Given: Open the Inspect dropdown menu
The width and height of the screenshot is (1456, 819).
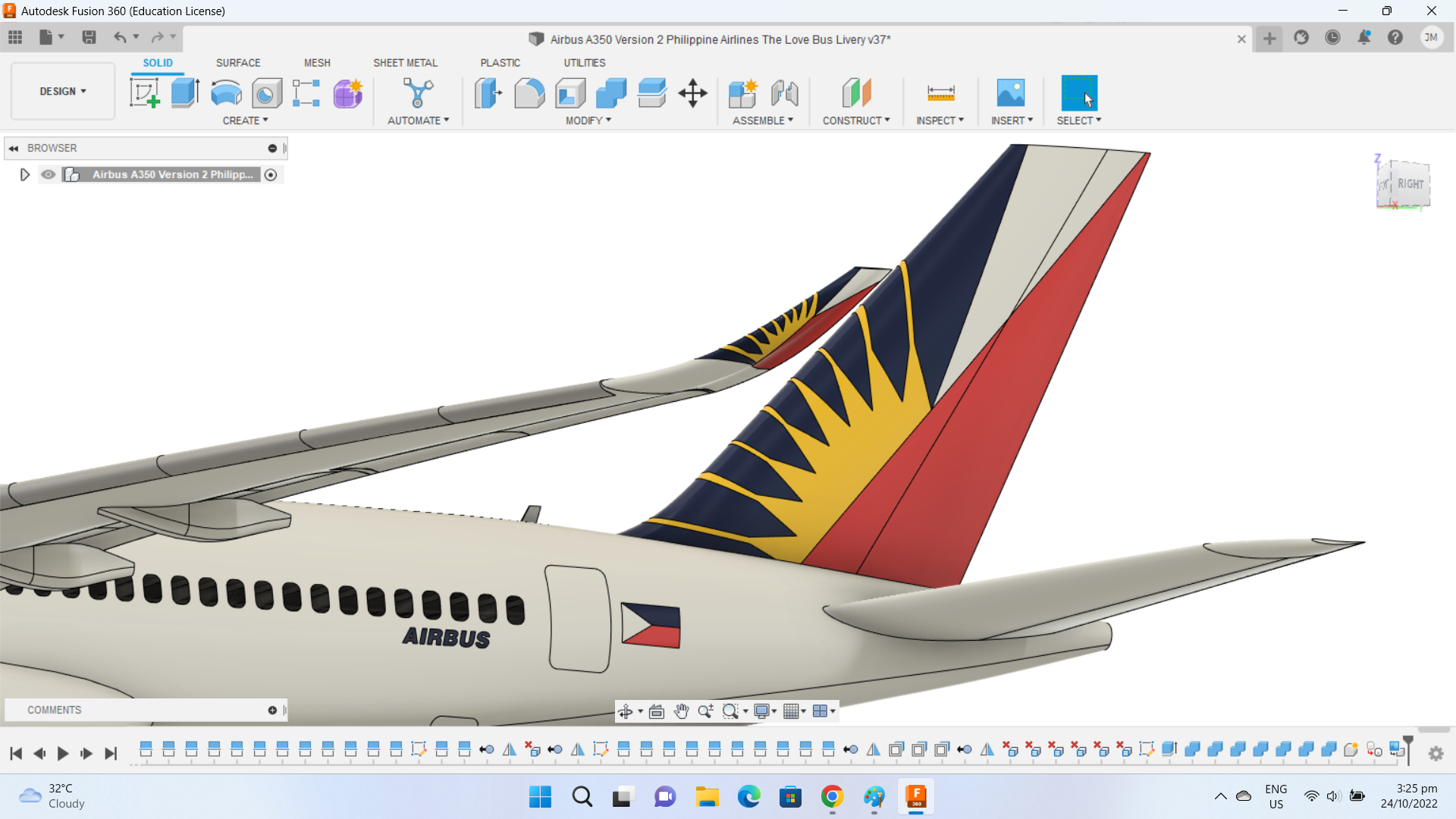Looking at the screenshot, I should (940, 121).
